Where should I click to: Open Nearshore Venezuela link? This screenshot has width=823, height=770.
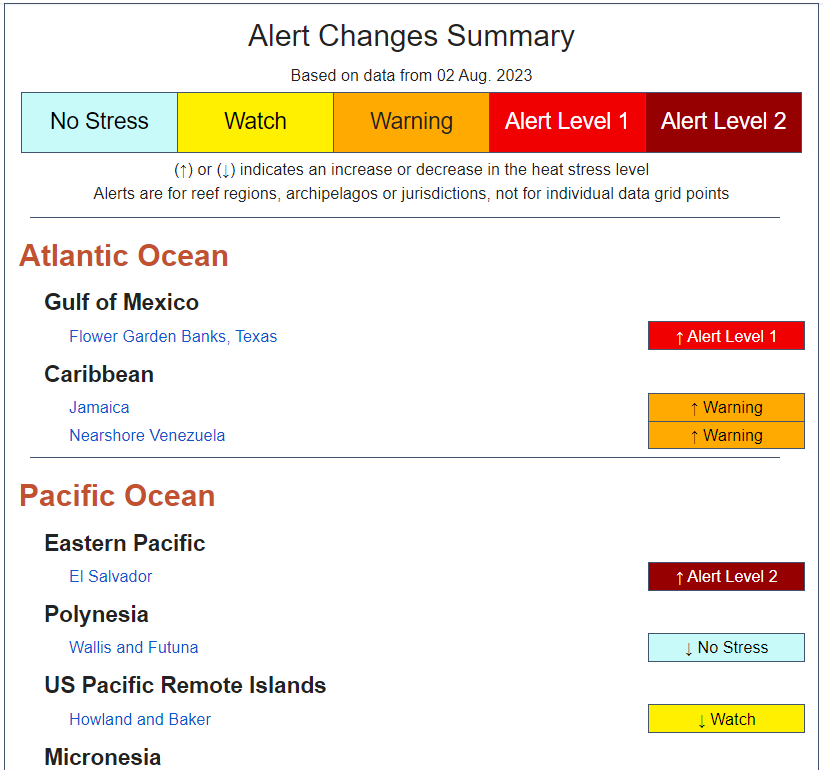click(x=147, y=435)
